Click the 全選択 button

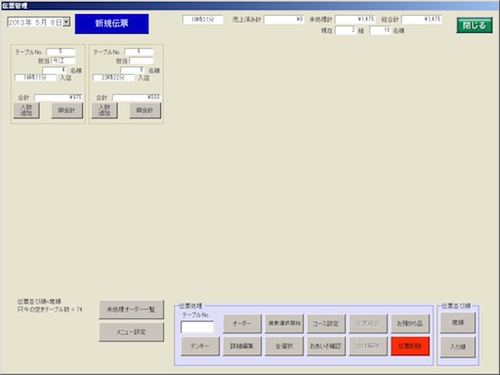pos(284,346)
